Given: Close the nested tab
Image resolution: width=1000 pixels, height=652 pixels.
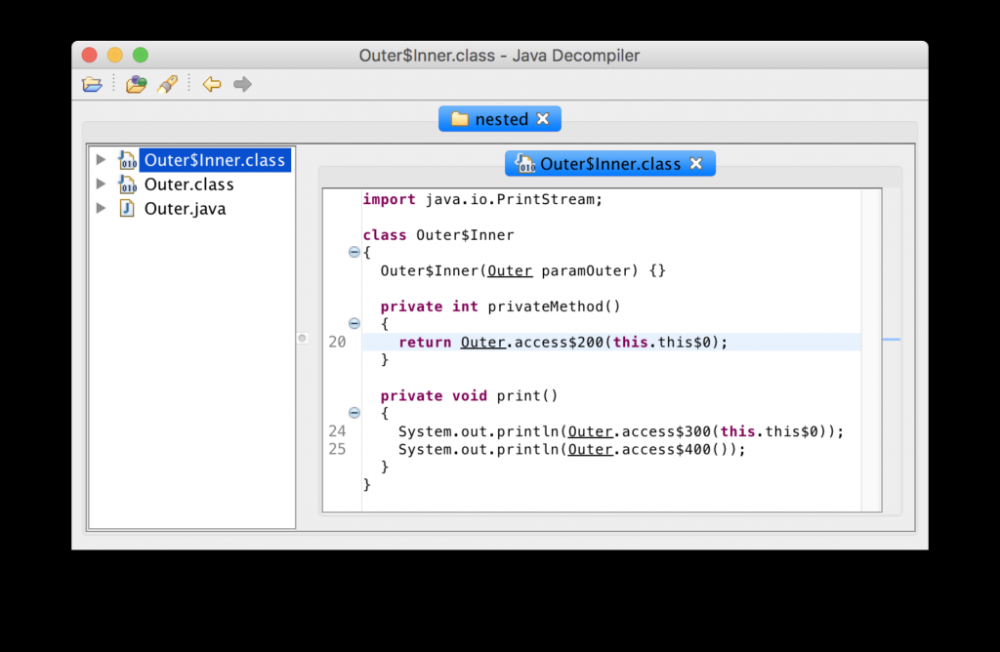Looking at the screenshot, I should click(543, 119).
